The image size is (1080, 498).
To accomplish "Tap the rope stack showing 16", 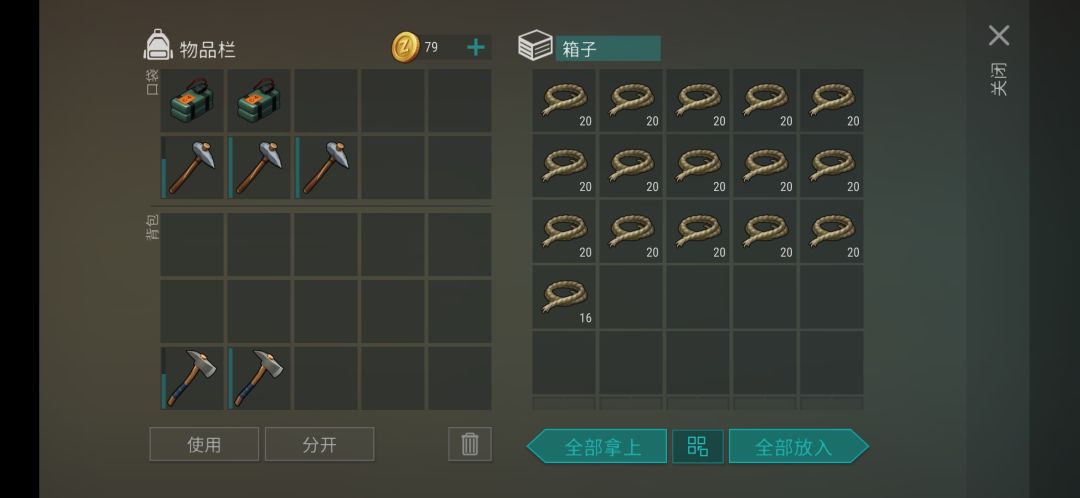I will (564, 298).
